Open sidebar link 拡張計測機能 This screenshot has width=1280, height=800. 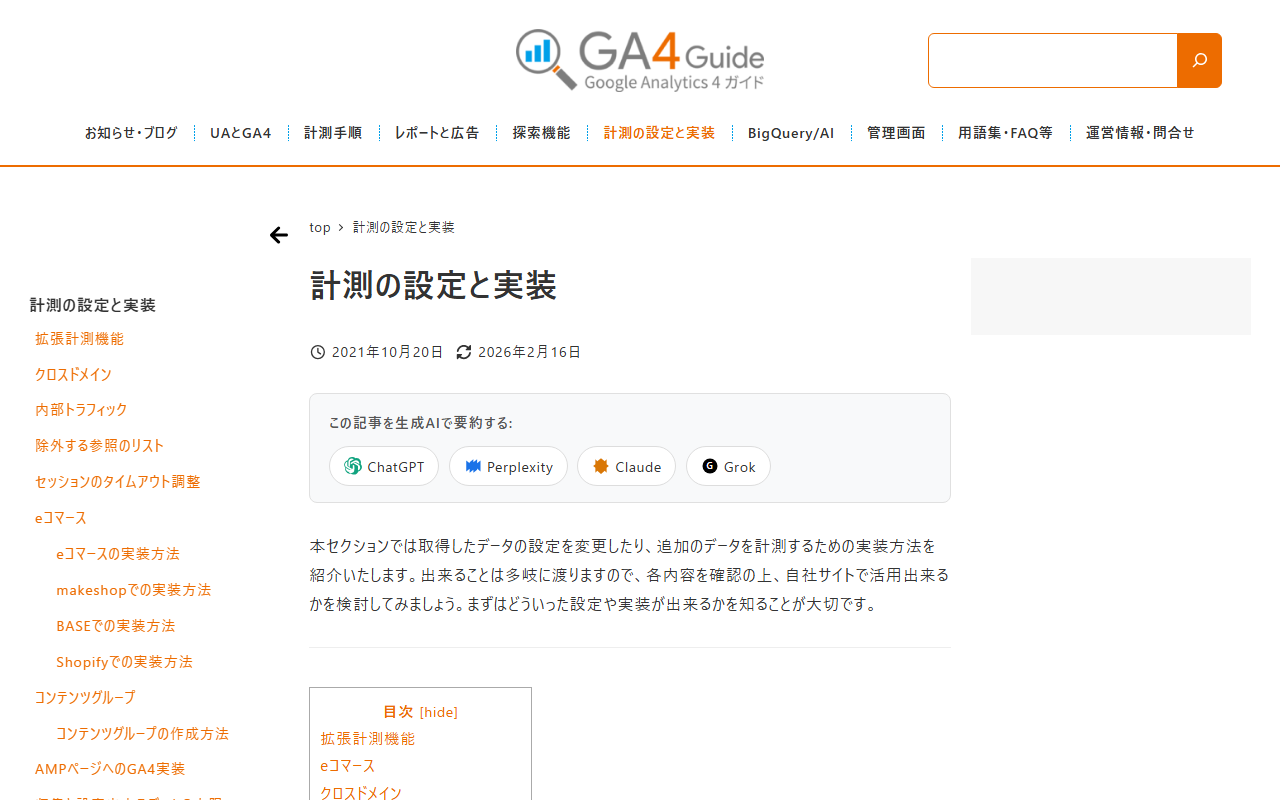pos(79,339)
